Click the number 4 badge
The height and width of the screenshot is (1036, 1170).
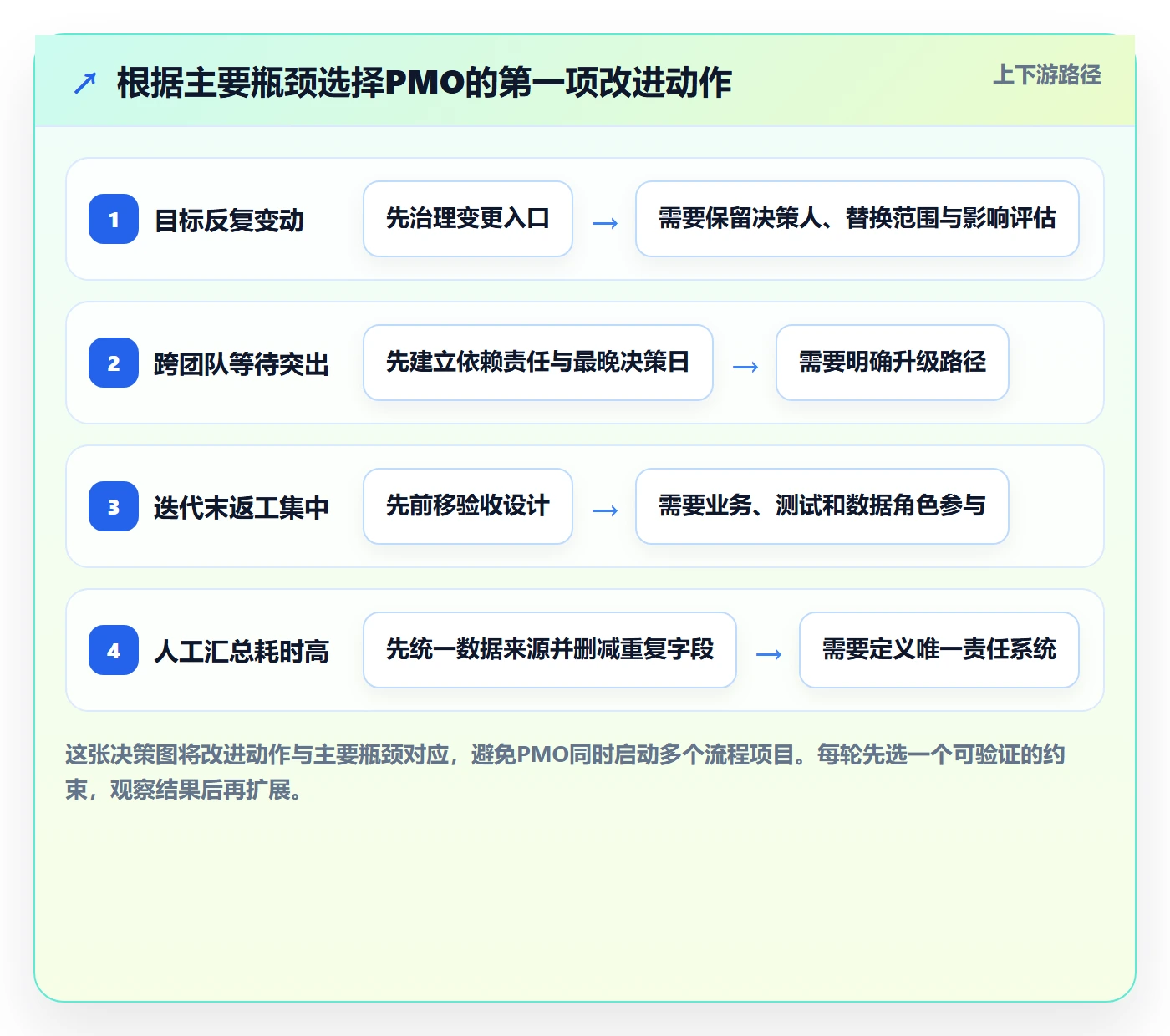click(114, 650)
